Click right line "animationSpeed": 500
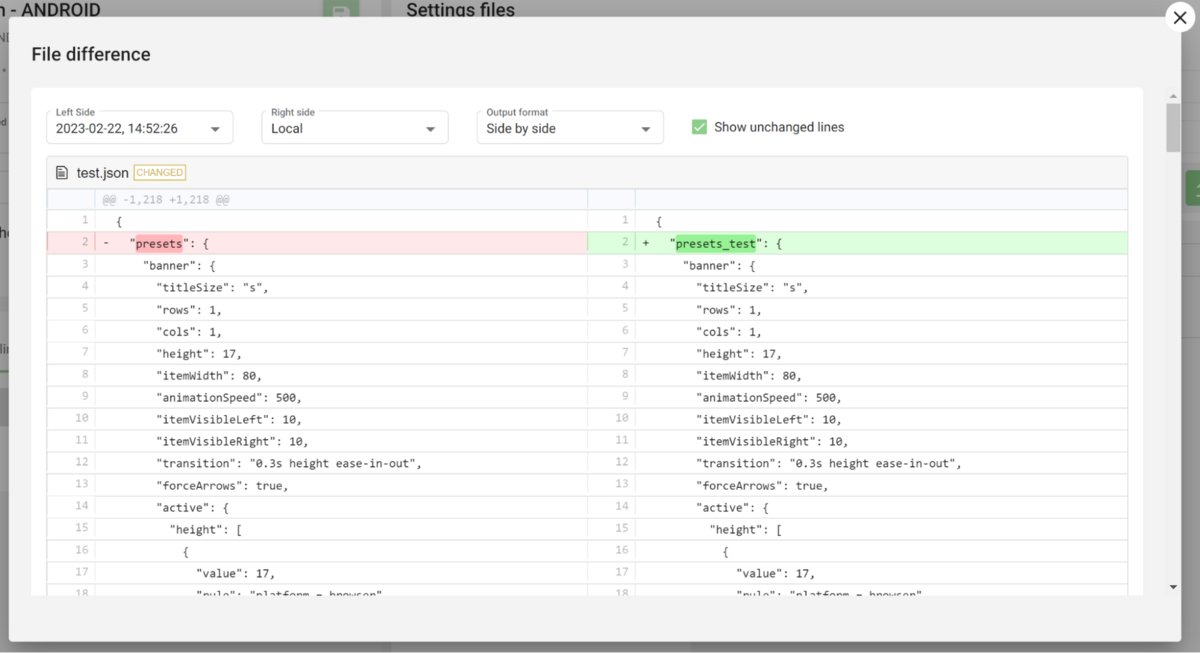 tap(768, 398)
